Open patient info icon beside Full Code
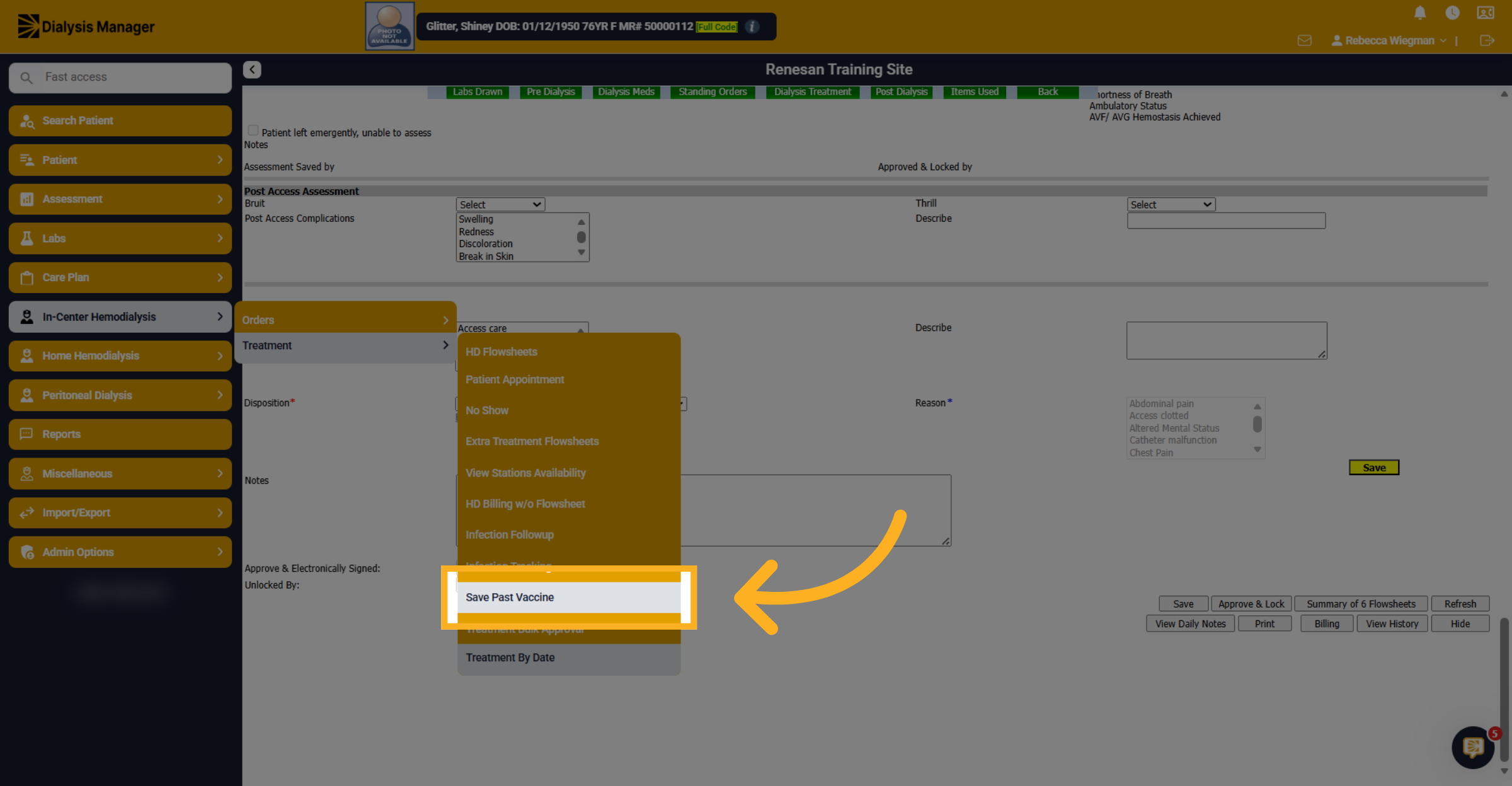Viewport: 1512px width, 786px height. tap(752, 26)
